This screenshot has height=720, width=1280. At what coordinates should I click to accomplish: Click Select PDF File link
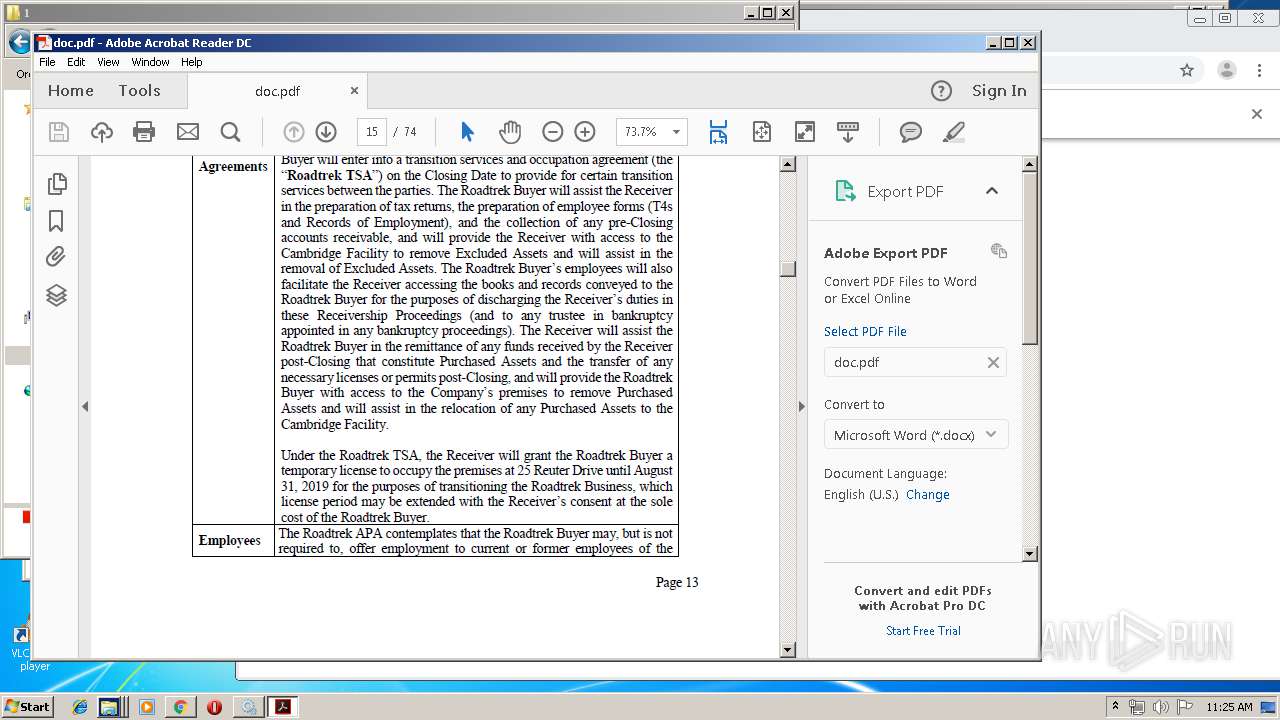865,332
